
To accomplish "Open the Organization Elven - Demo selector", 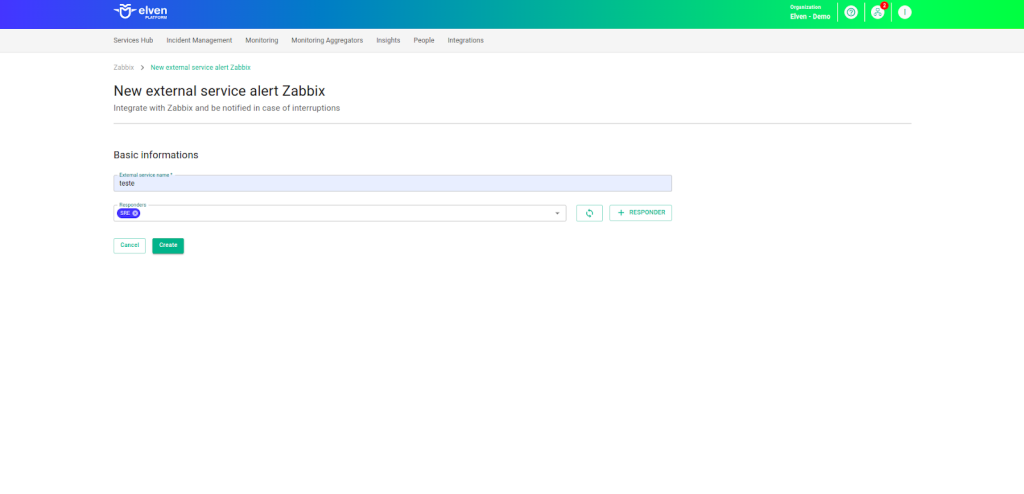I will pyautogui.click(x=810, y=12).
